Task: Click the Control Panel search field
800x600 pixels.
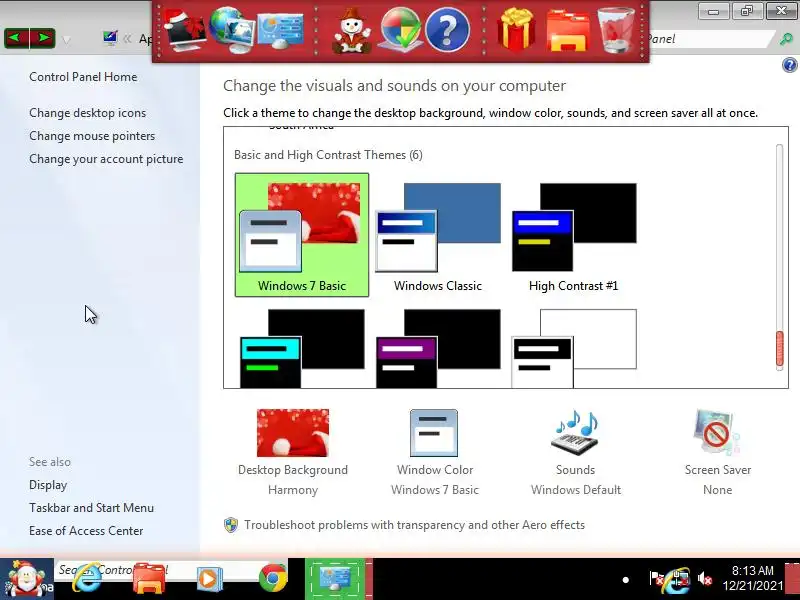Action: [709, 39]
